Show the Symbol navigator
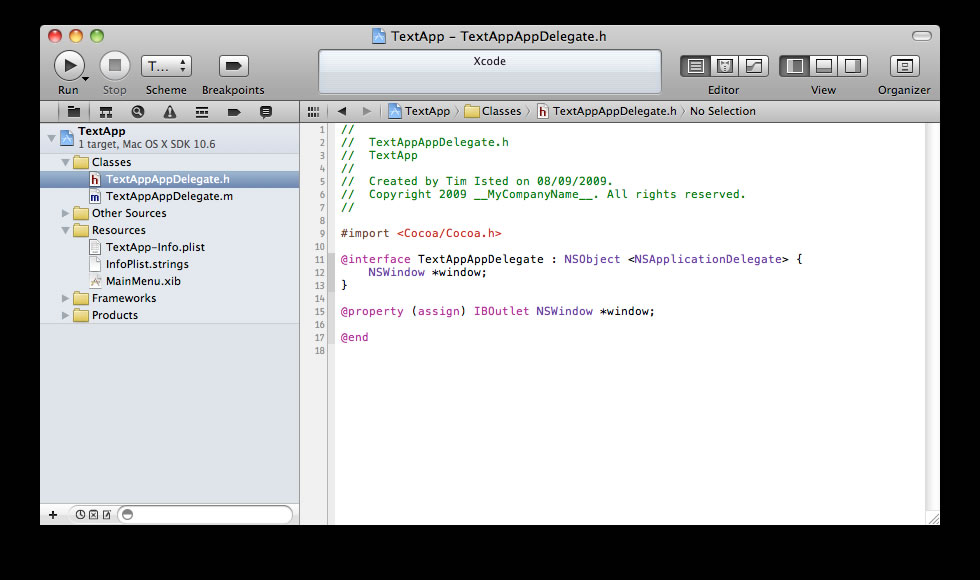The height and width of the screenshot is (580, 980). point(105,112)
